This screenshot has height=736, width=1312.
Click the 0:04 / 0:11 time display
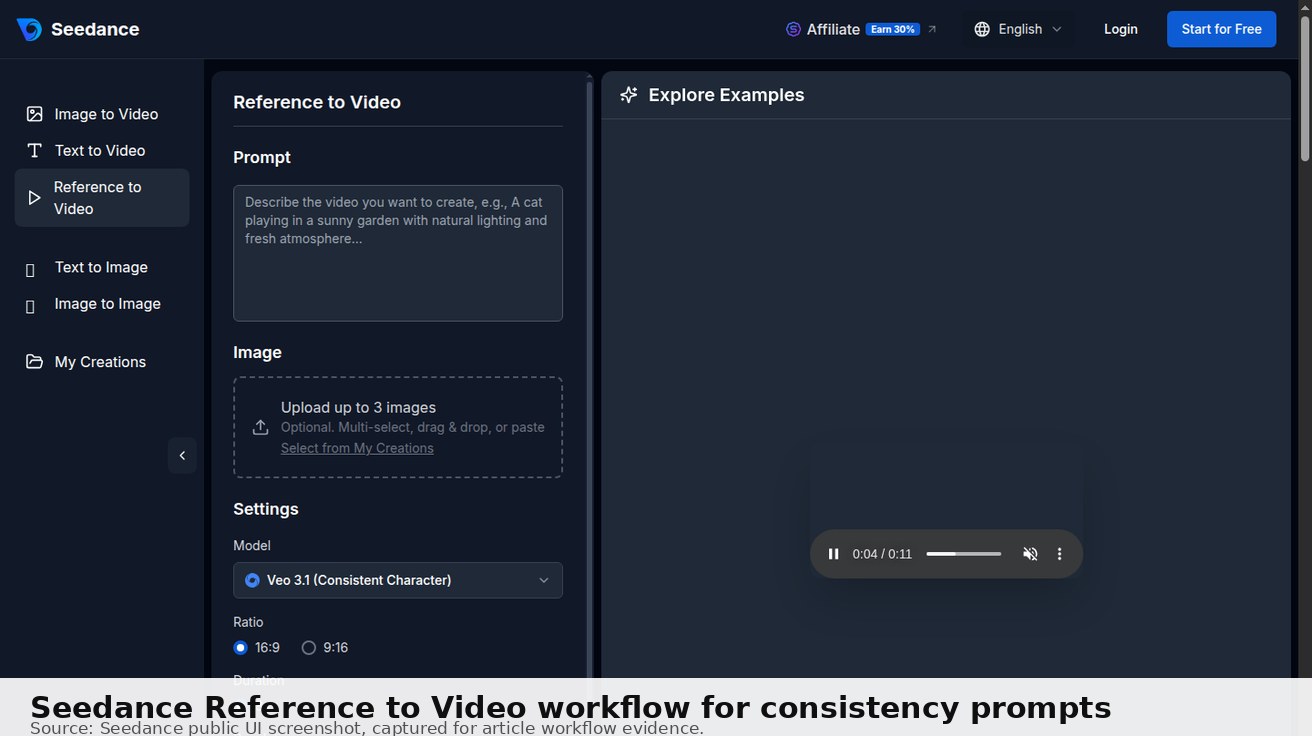point(882,554)
